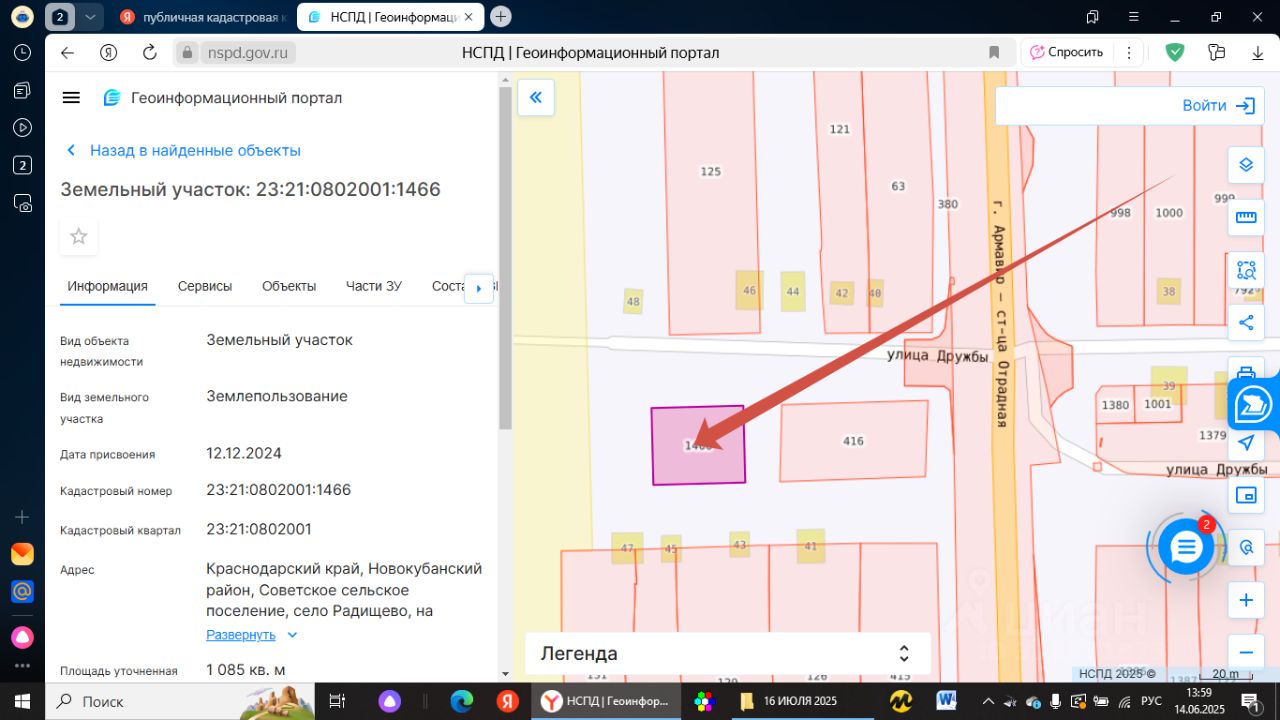The height and width of the screenshot is (720, 1280).
Task: Expand the tab groups dropdown chevron
Action: click(x=91, y=17)
